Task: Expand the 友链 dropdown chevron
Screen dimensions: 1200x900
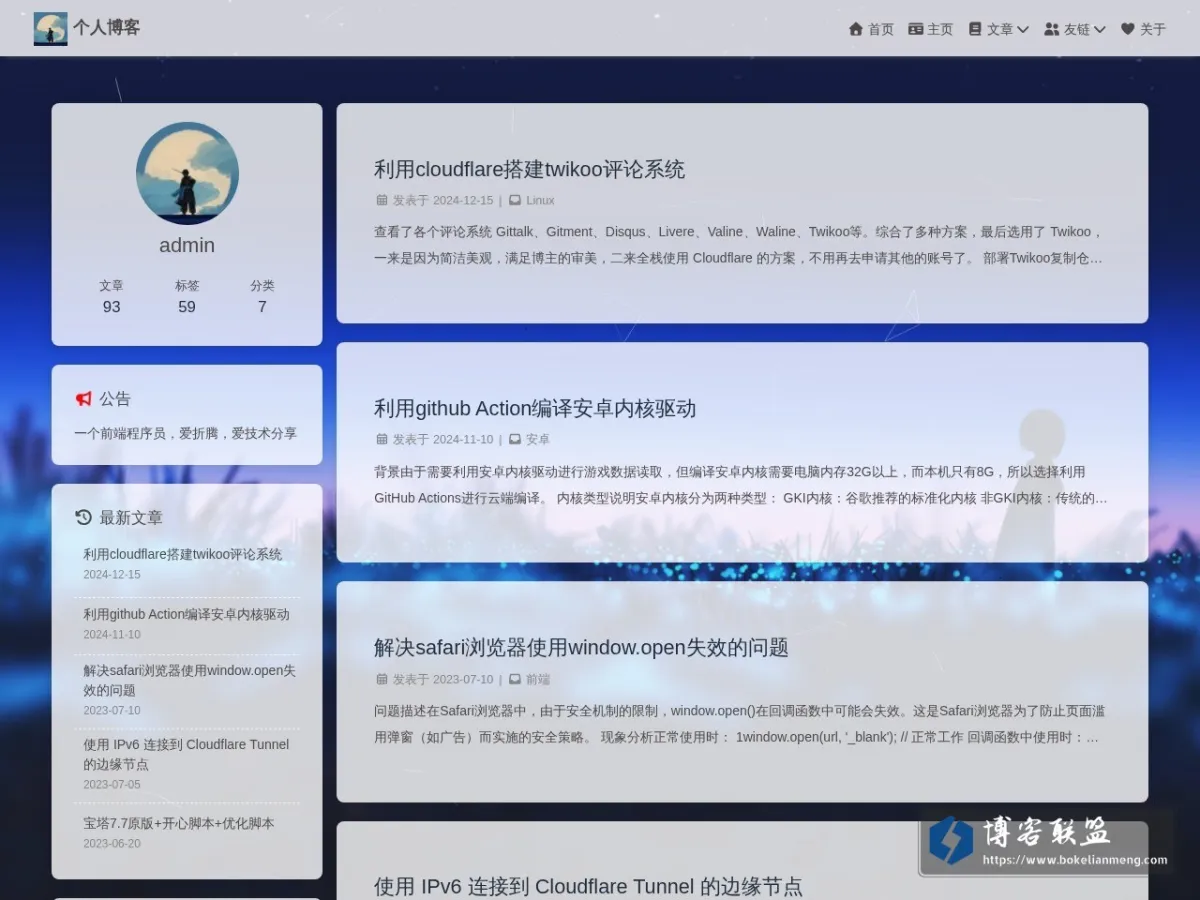Action: click(x=1100, y=29)
